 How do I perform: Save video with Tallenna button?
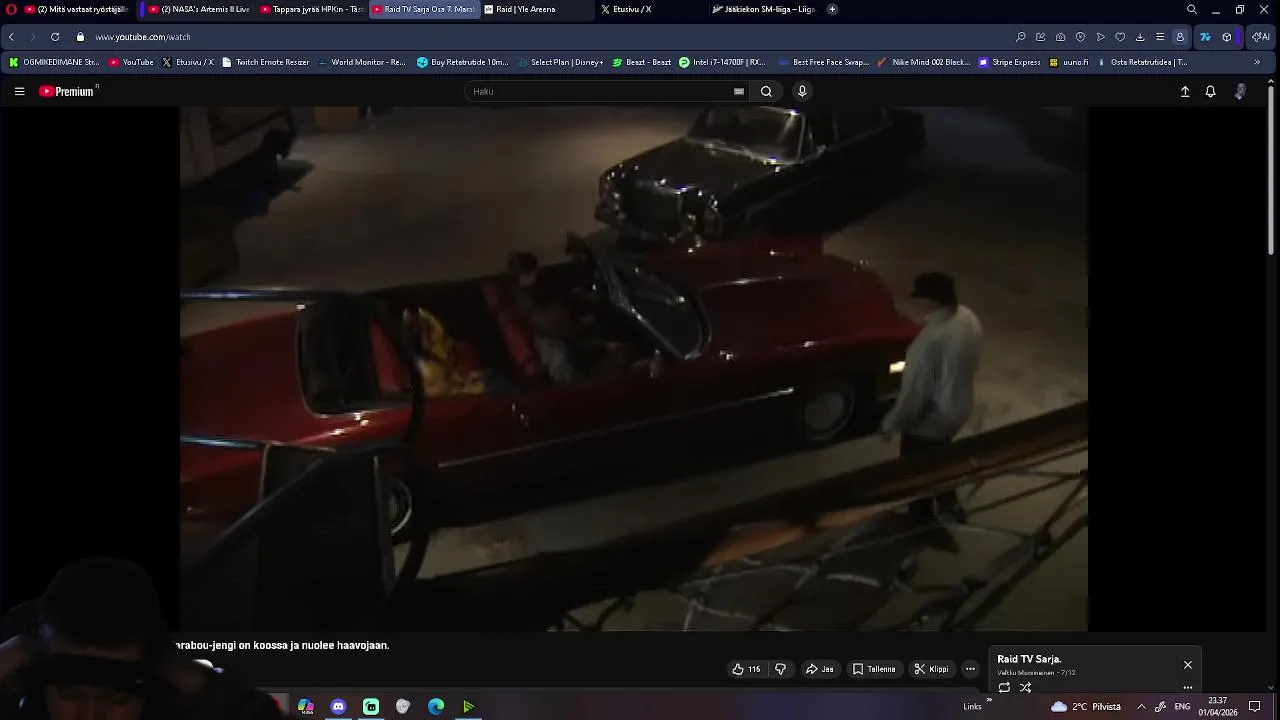(x=874, y=669)
